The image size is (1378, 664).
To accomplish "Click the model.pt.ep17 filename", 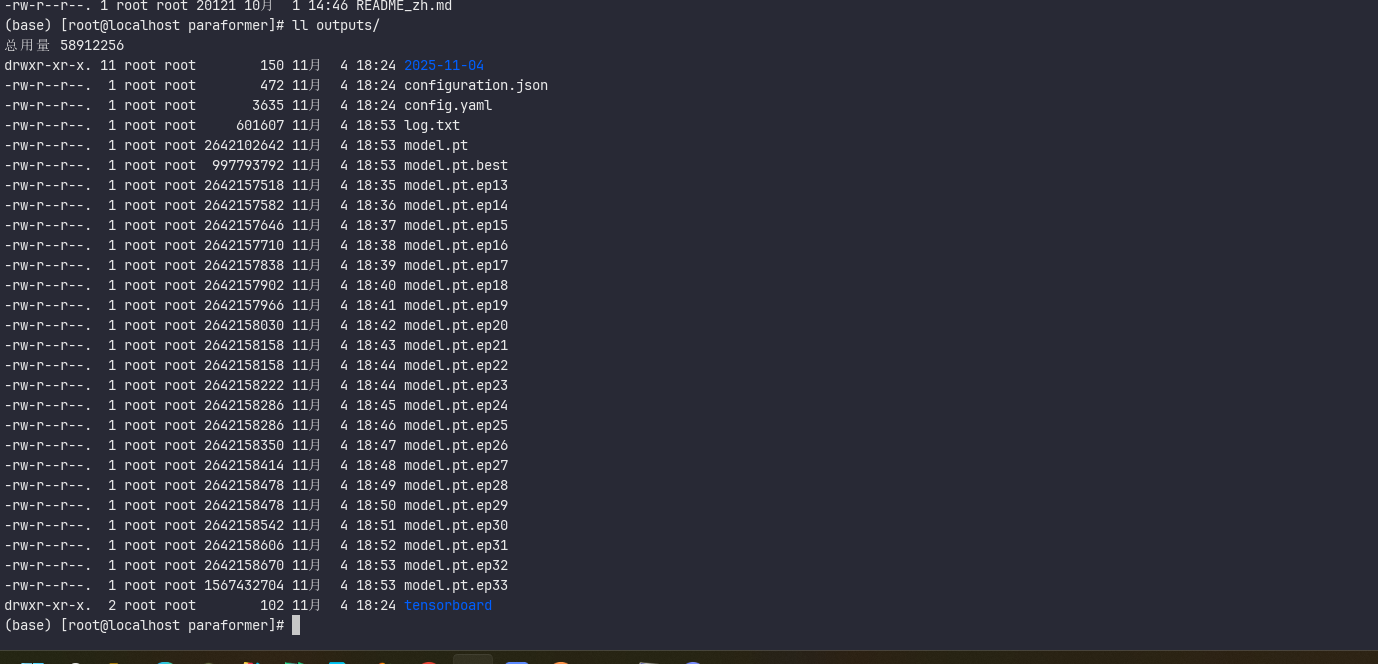I will [x=456, y=266].
